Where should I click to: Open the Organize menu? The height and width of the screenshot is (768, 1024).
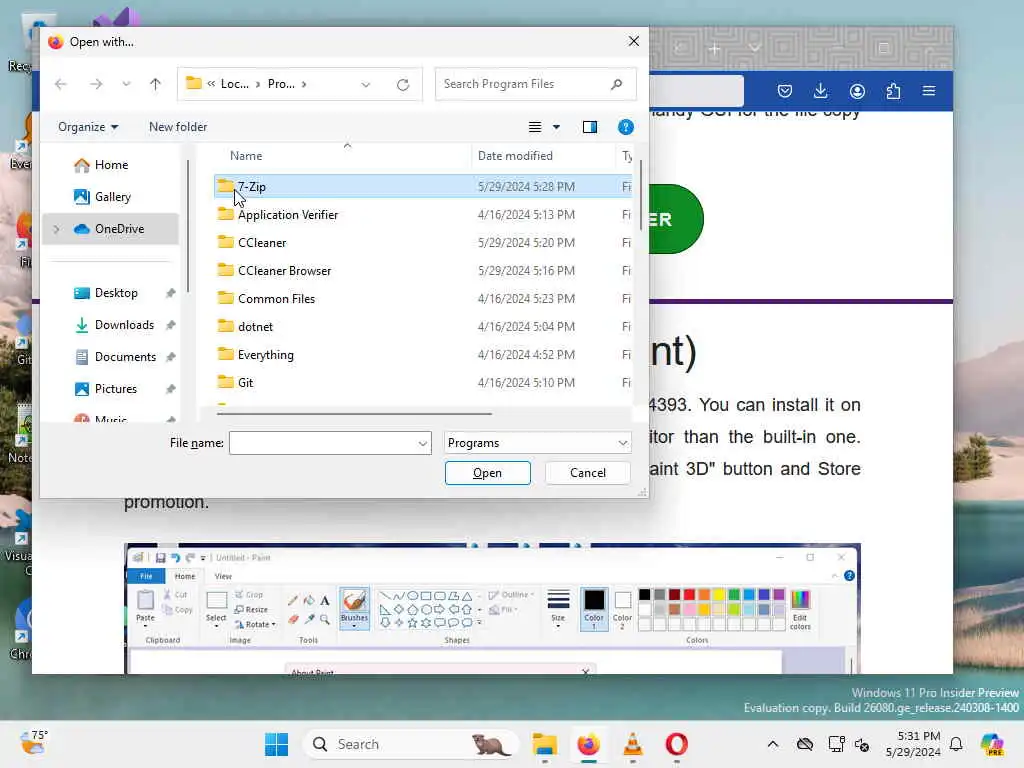[x=88, y=127]
